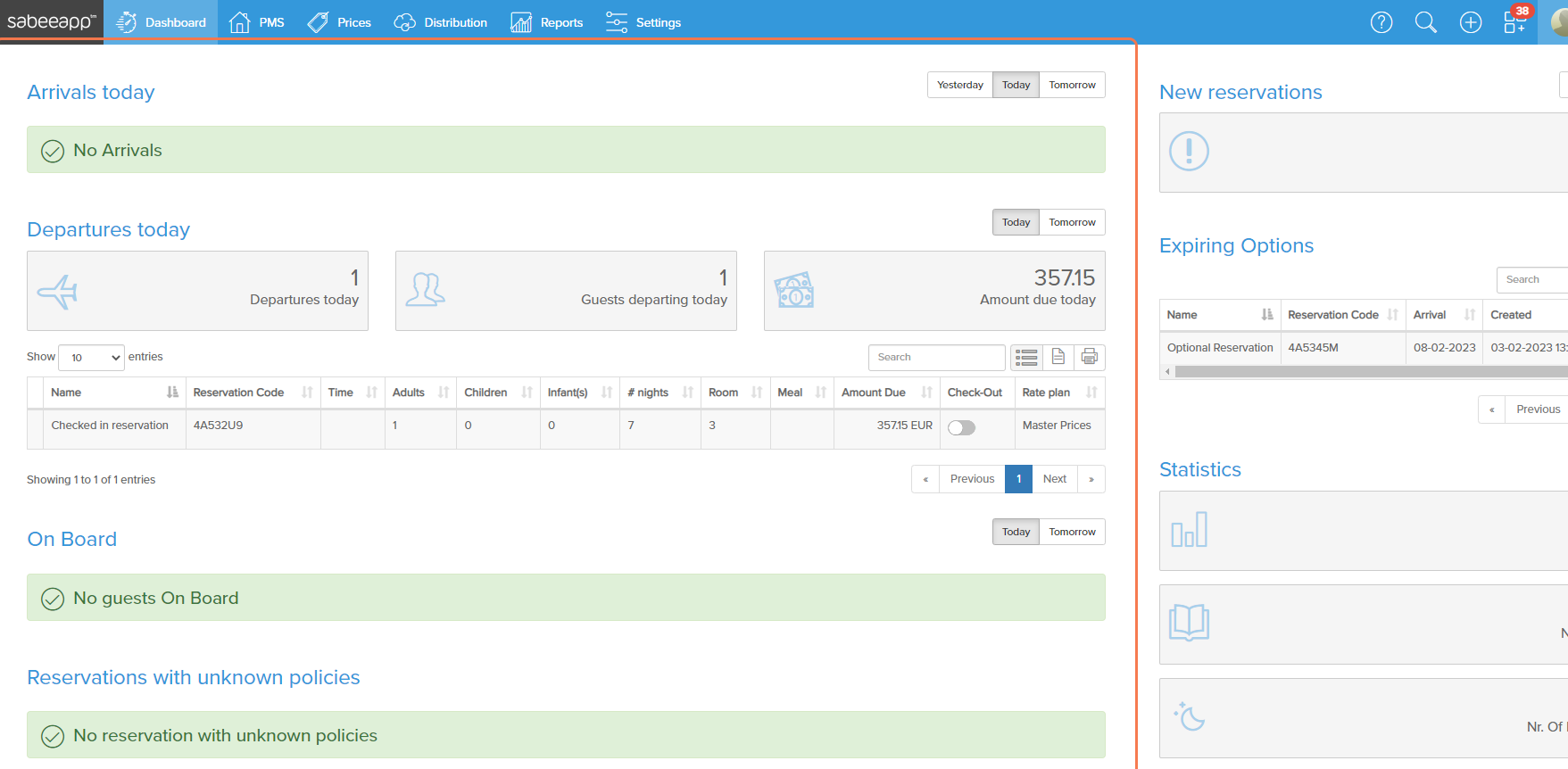
Task: Click the open book Statistics icon
Action: click(x=1190, y=623)
